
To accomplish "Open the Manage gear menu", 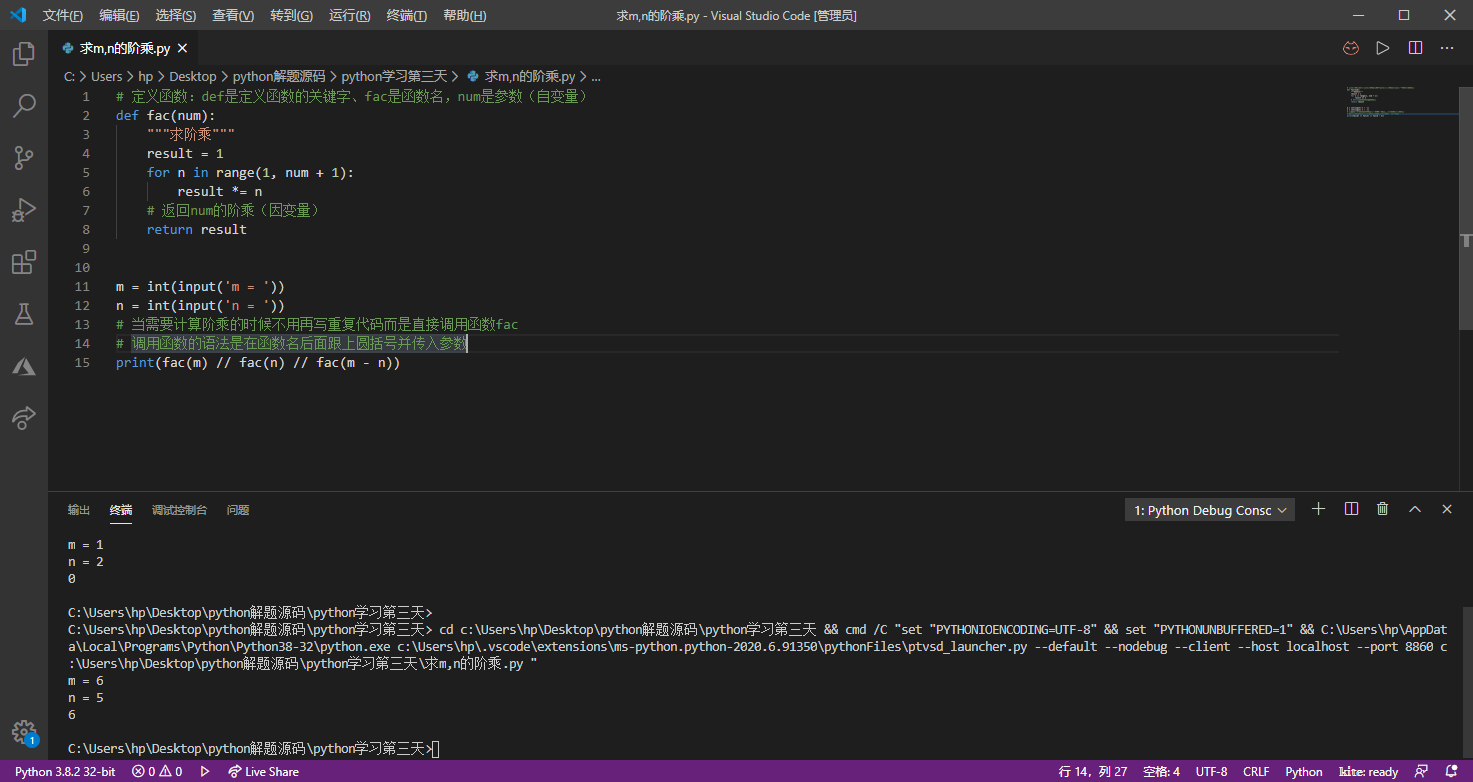I will [x=24, y=731].
